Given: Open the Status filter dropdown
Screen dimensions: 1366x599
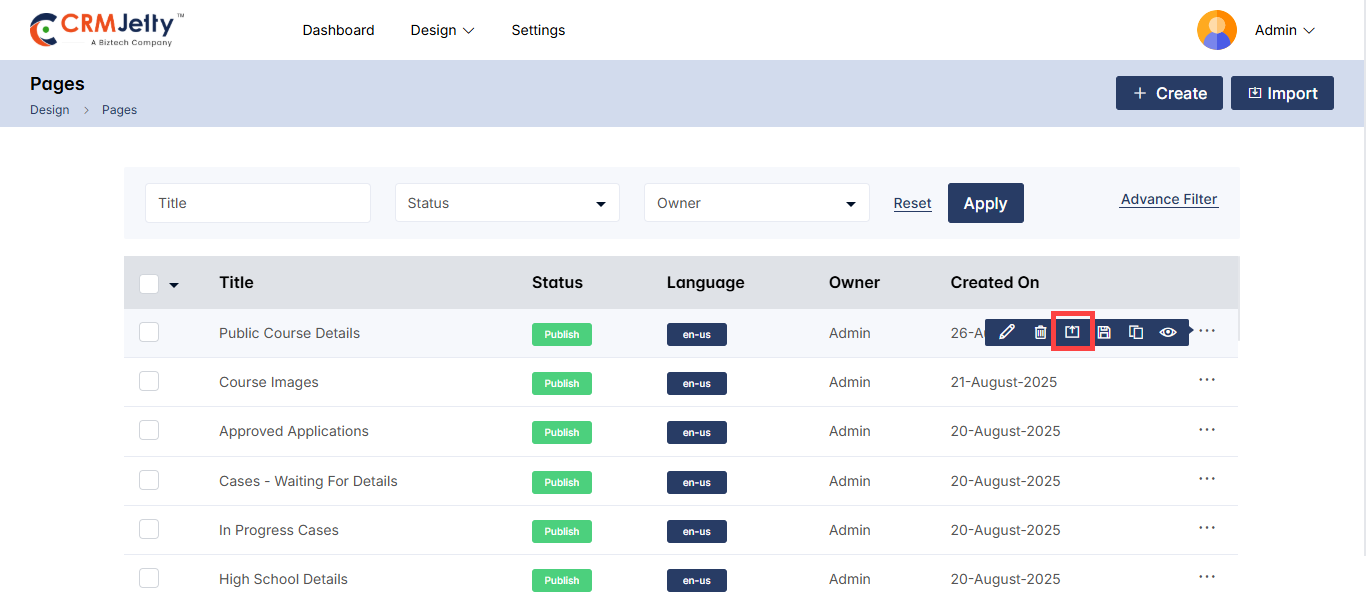Looking at the screenshot, I should pyautogui.click(x=507, y=203).
